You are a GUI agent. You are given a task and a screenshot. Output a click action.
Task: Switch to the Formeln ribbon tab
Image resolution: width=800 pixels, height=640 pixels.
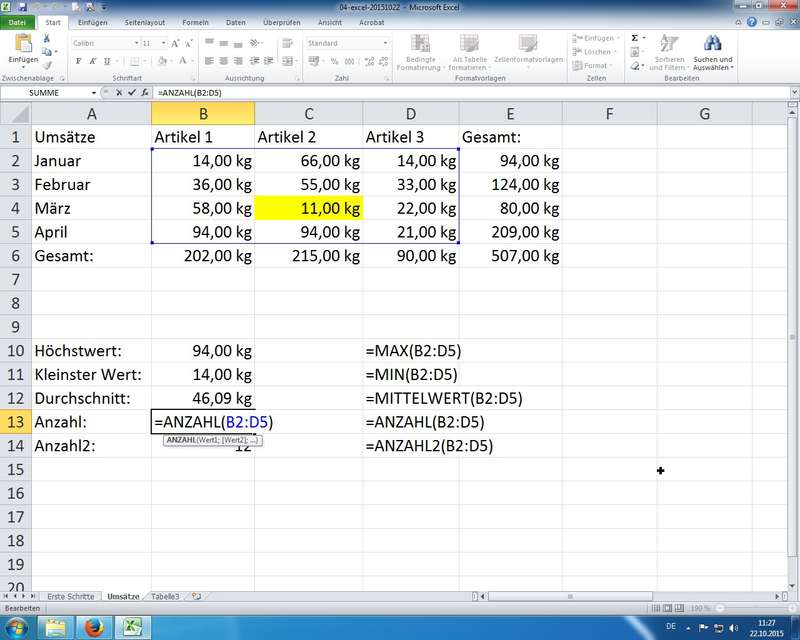[195, 21]
